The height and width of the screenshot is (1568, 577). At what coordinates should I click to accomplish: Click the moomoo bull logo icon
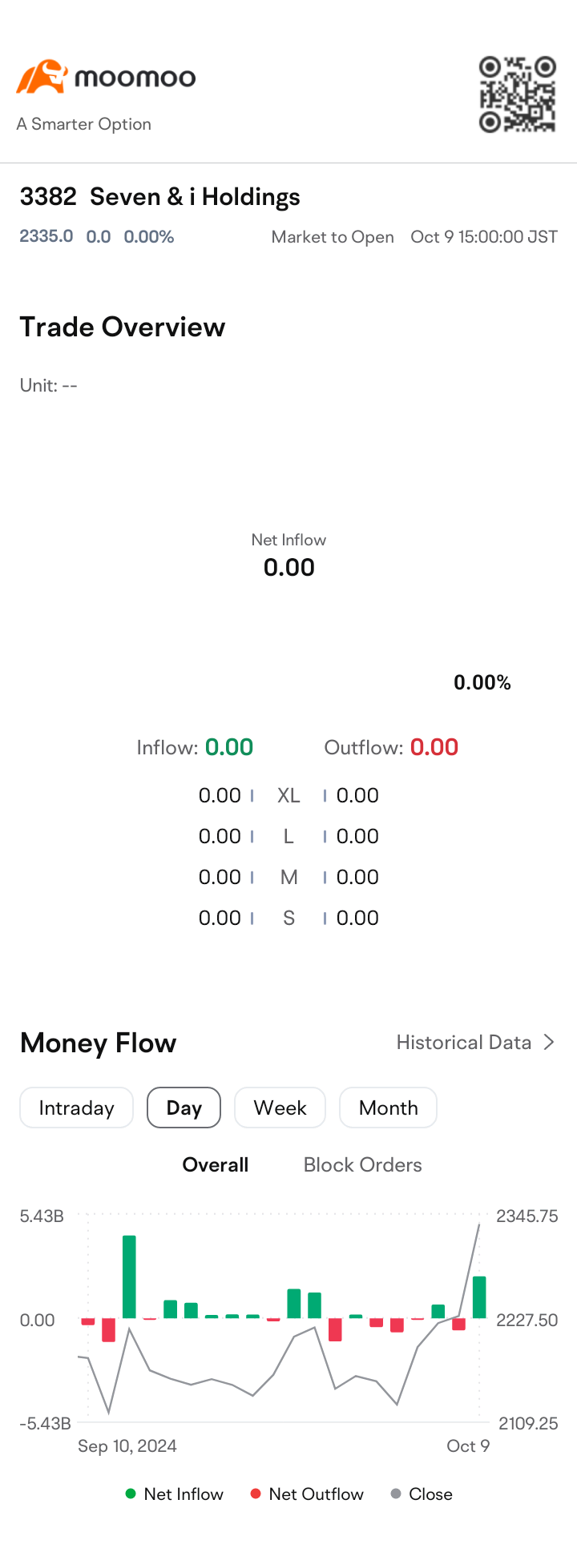click(41, 77)
